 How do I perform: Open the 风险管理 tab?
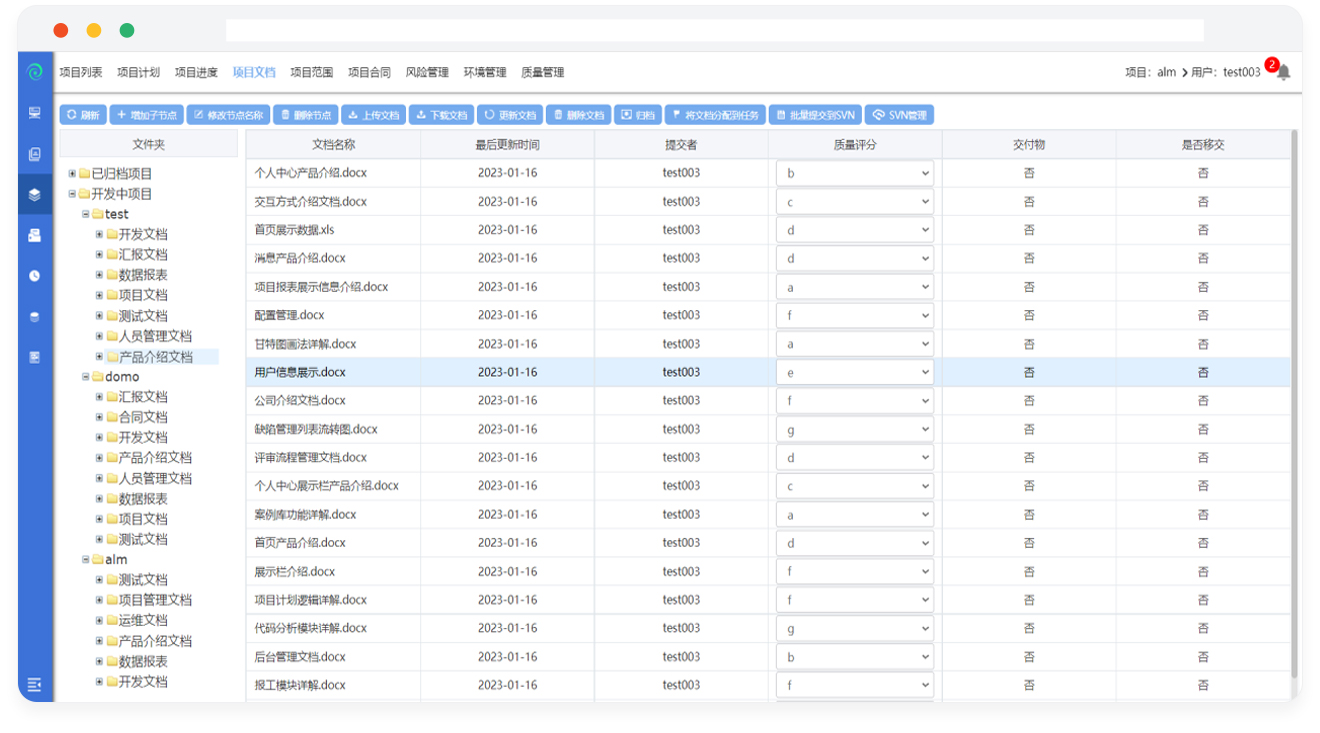point(427,72)
